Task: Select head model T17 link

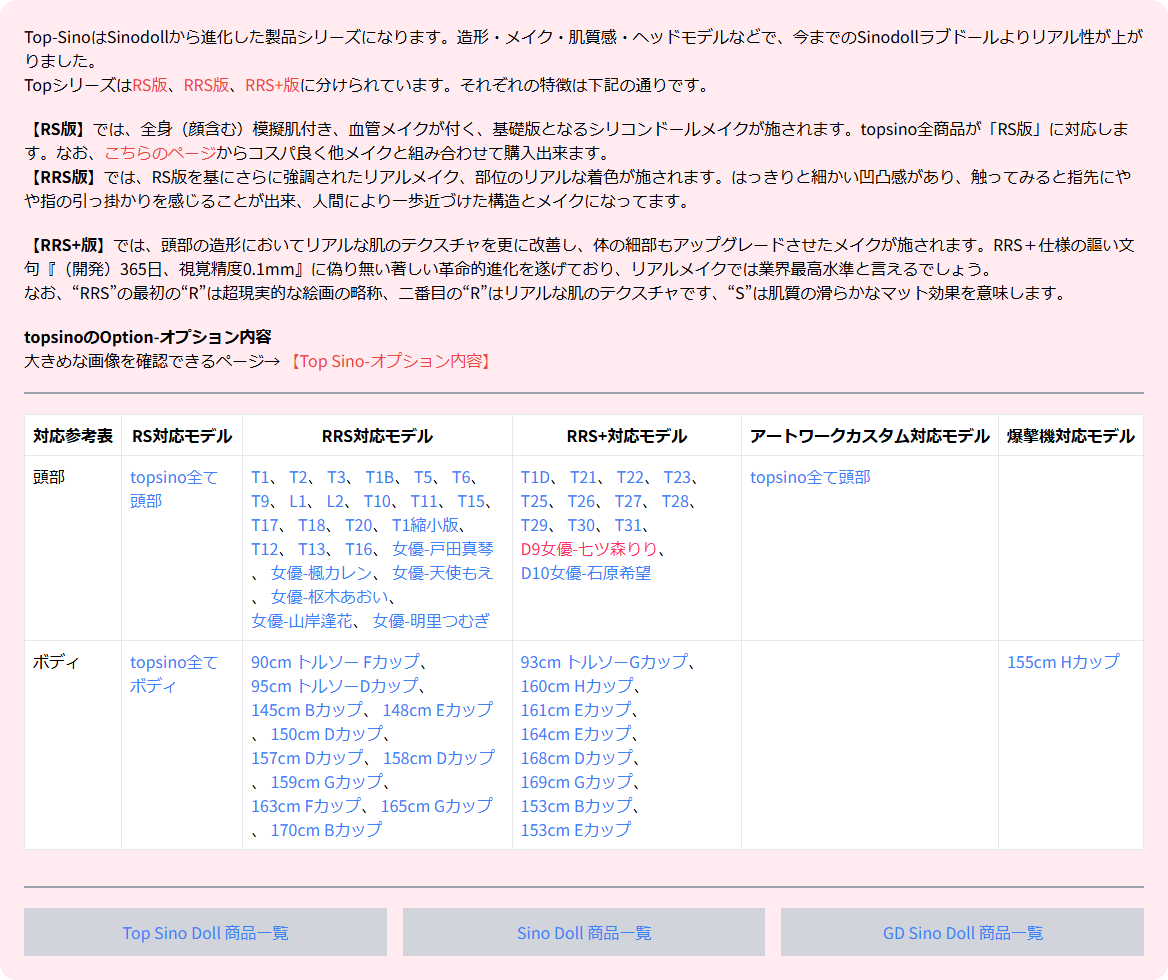Action: coord(264,525)
